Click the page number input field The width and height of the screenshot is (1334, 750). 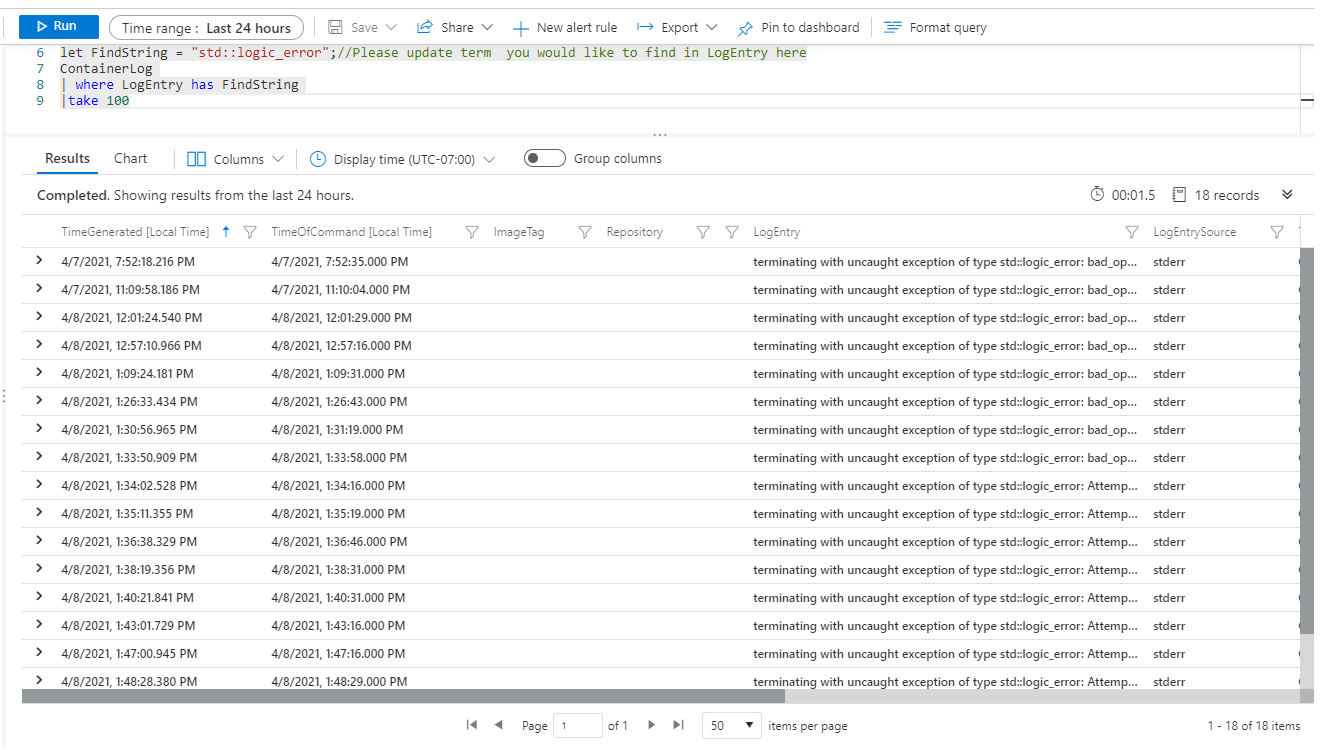tap(578, 725)
